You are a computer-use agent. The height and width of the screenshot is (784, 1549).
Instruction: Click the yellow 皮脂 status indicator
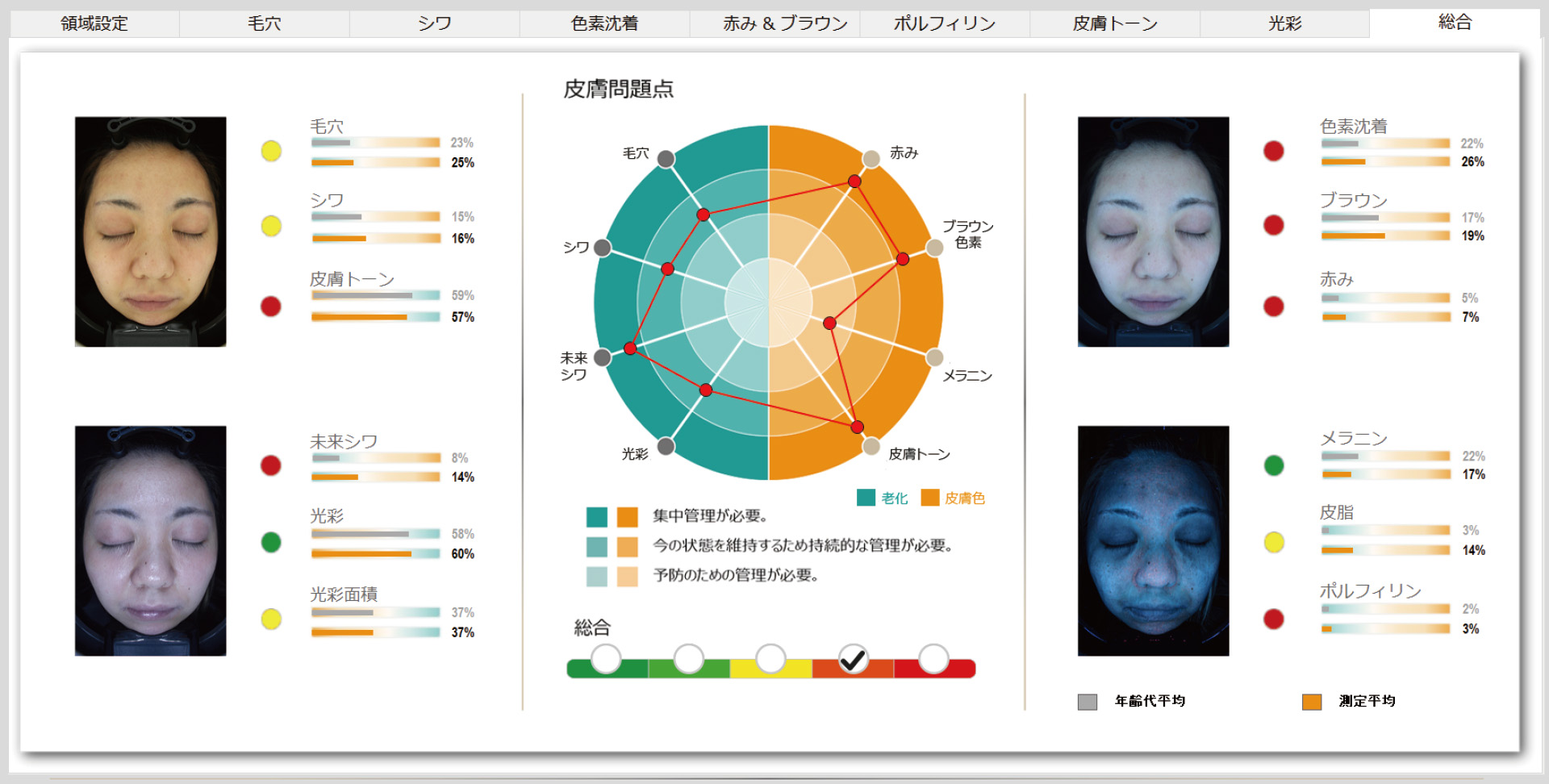coord(1273,542)
